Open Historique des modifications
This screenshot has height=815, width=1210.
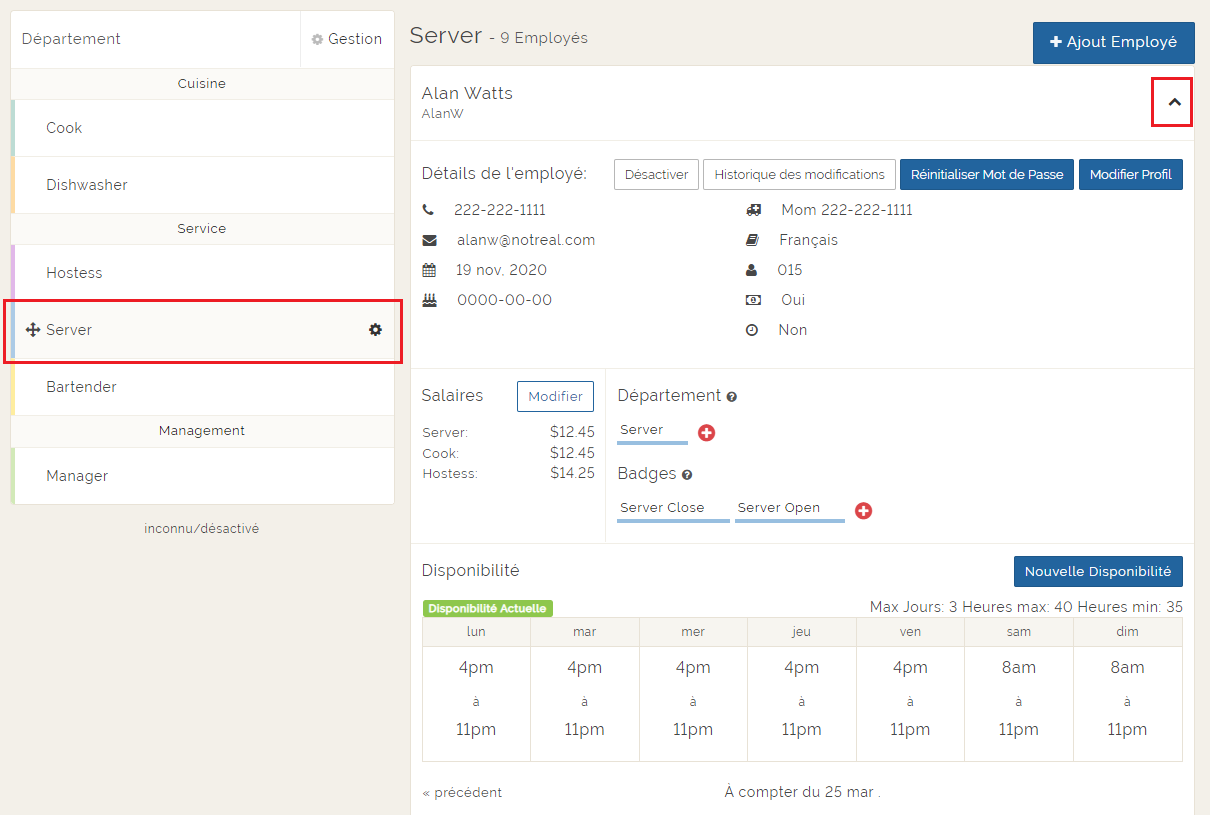[799, 174]
